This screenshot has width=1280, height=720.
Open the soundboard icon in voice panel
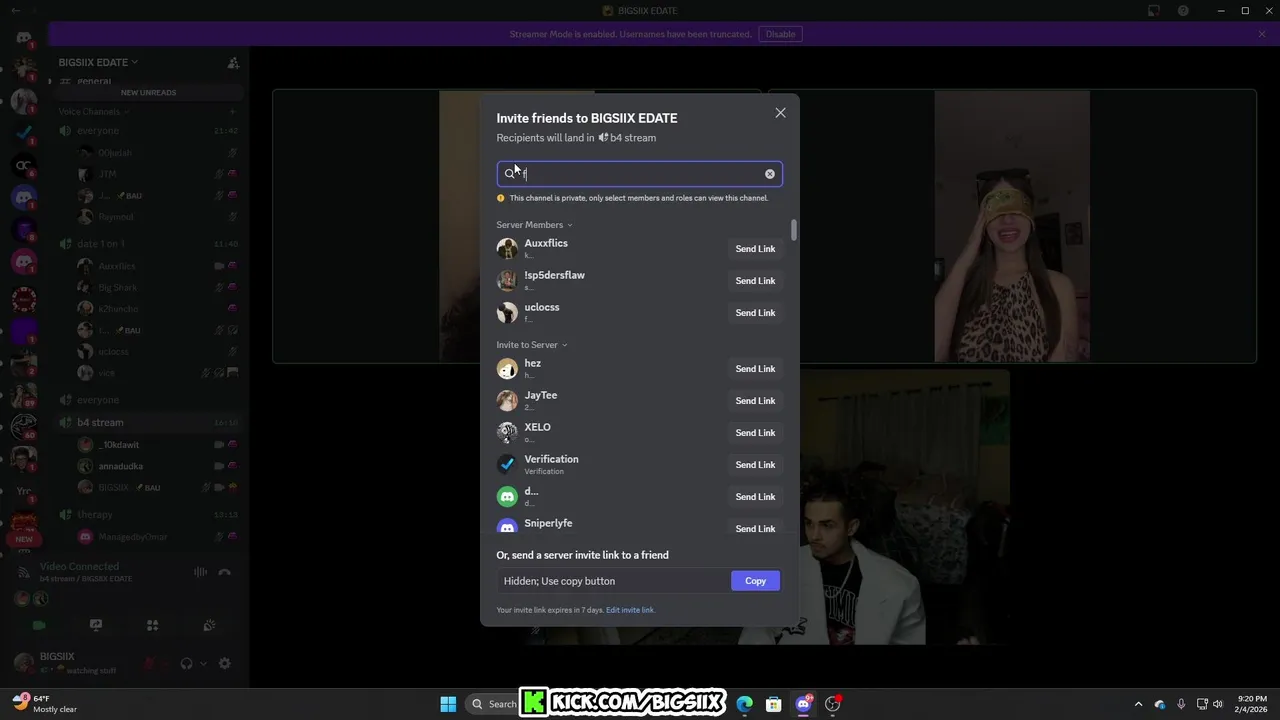point(209,625)
